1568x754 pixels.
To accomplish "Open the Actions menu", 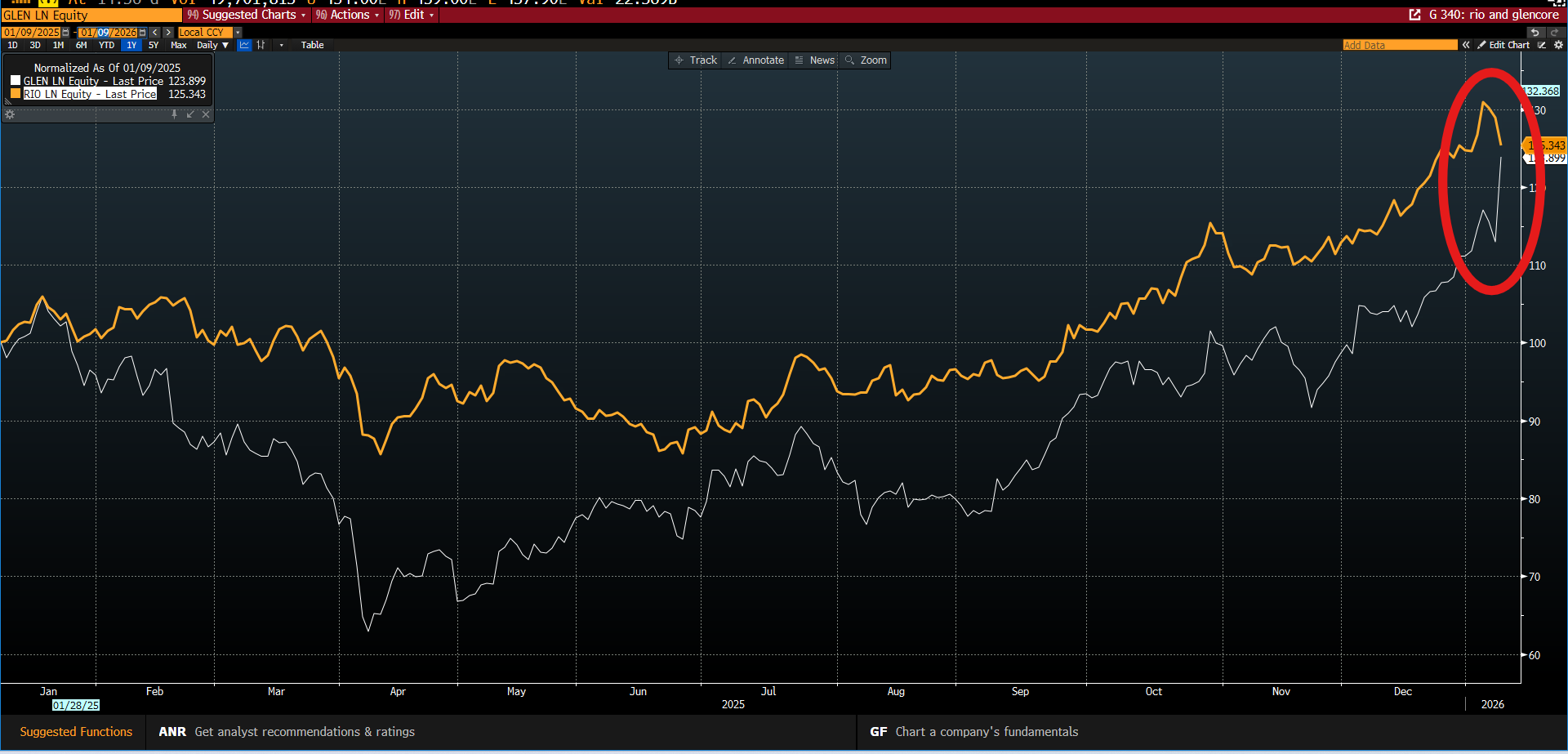I will click(x=347, y=15).
